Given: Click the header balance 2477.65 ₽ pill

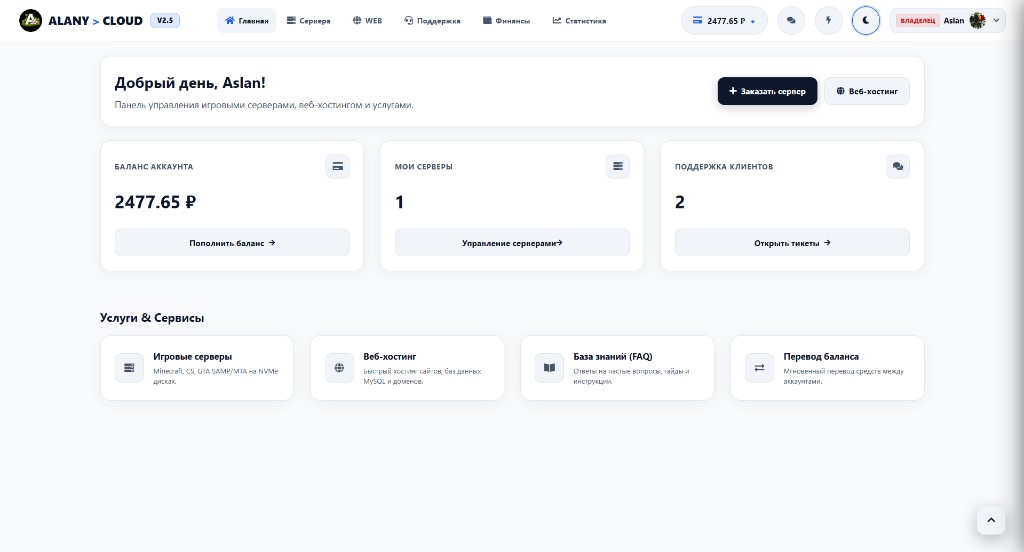Looking at the screenshot, I should pyautogui.click(x=724, y=21).
